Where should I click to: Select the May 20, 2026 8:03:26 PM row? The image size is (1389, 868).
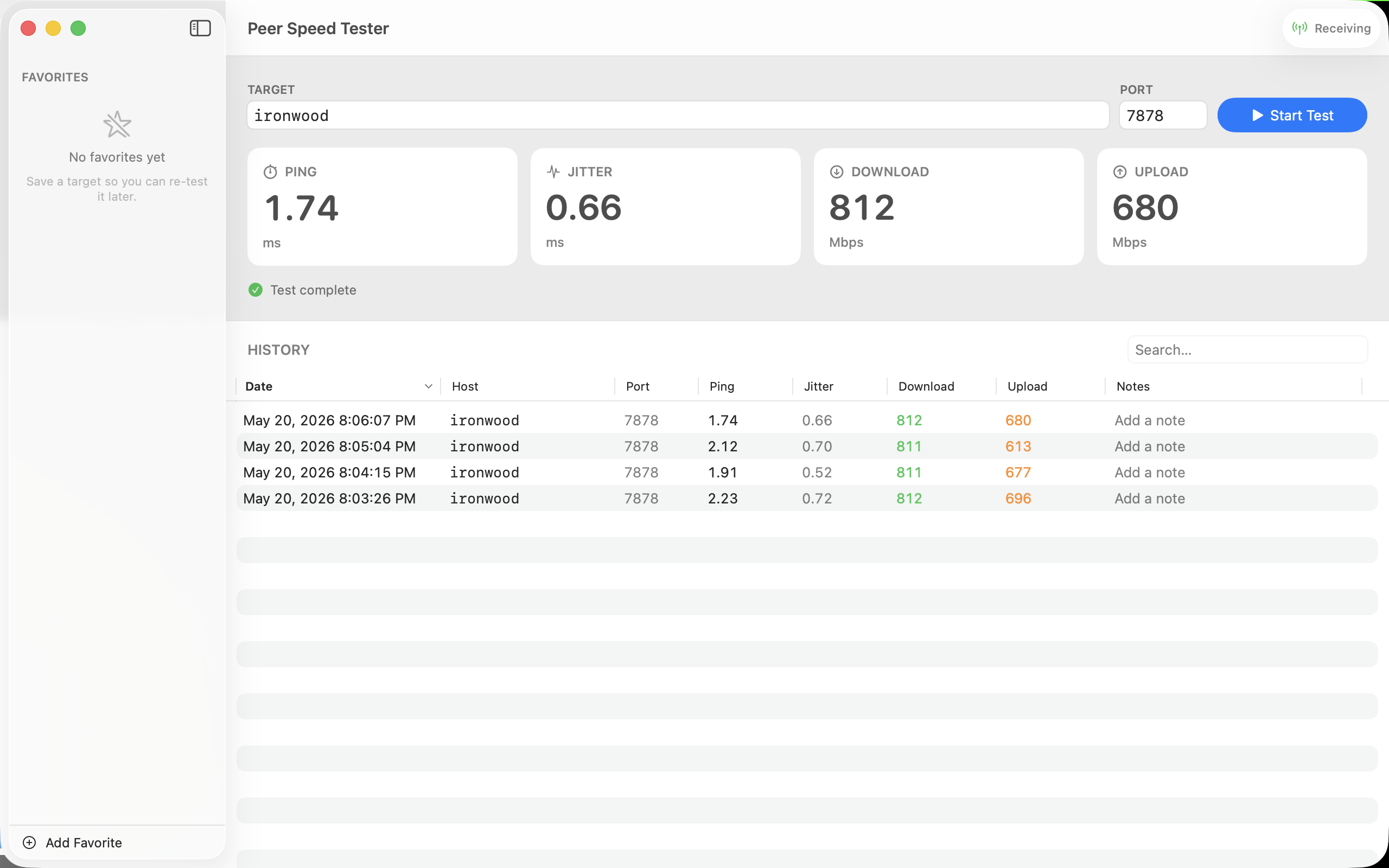807,499
